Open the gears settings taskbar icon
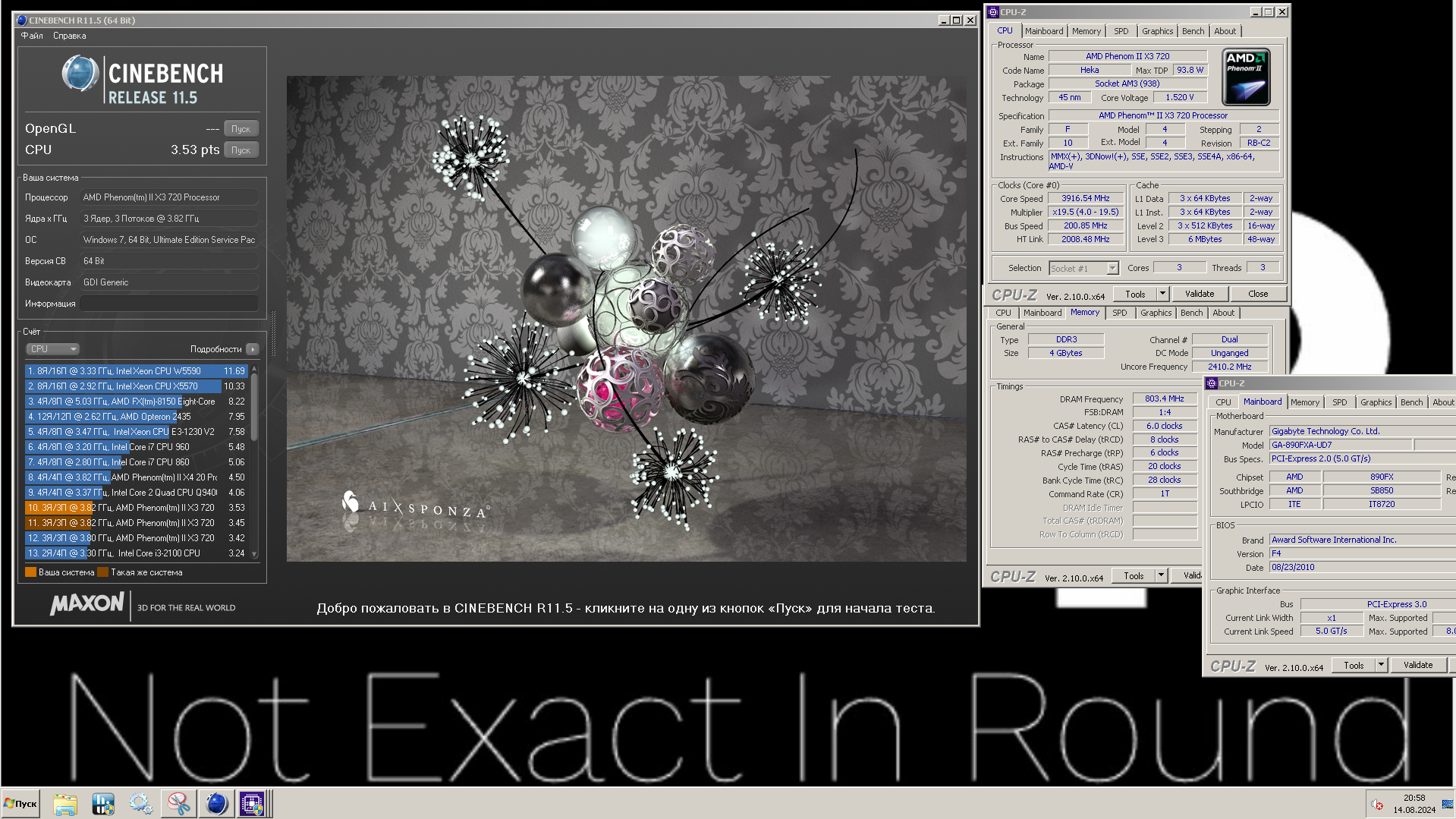The width and height of the screenshot is (1456, 819). (140, 804)
